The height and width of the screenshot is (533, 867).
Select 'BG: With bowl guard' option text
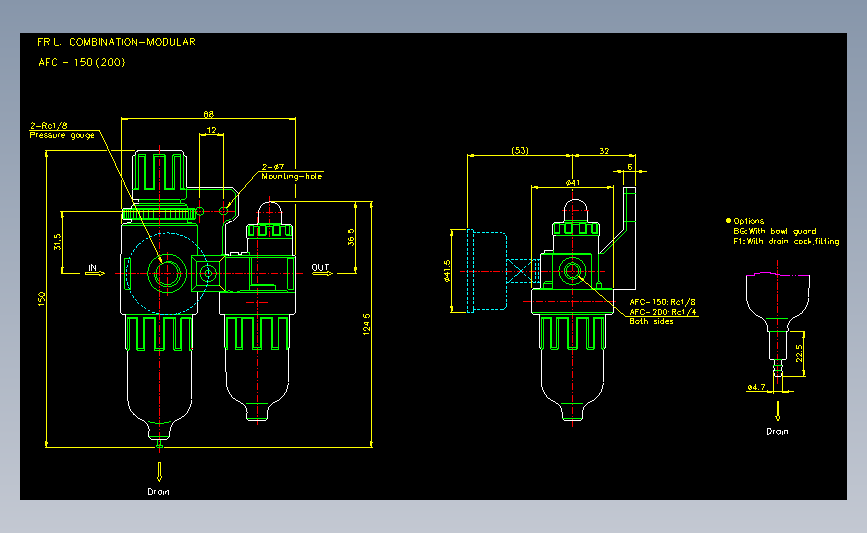click(x=775, y=231)
